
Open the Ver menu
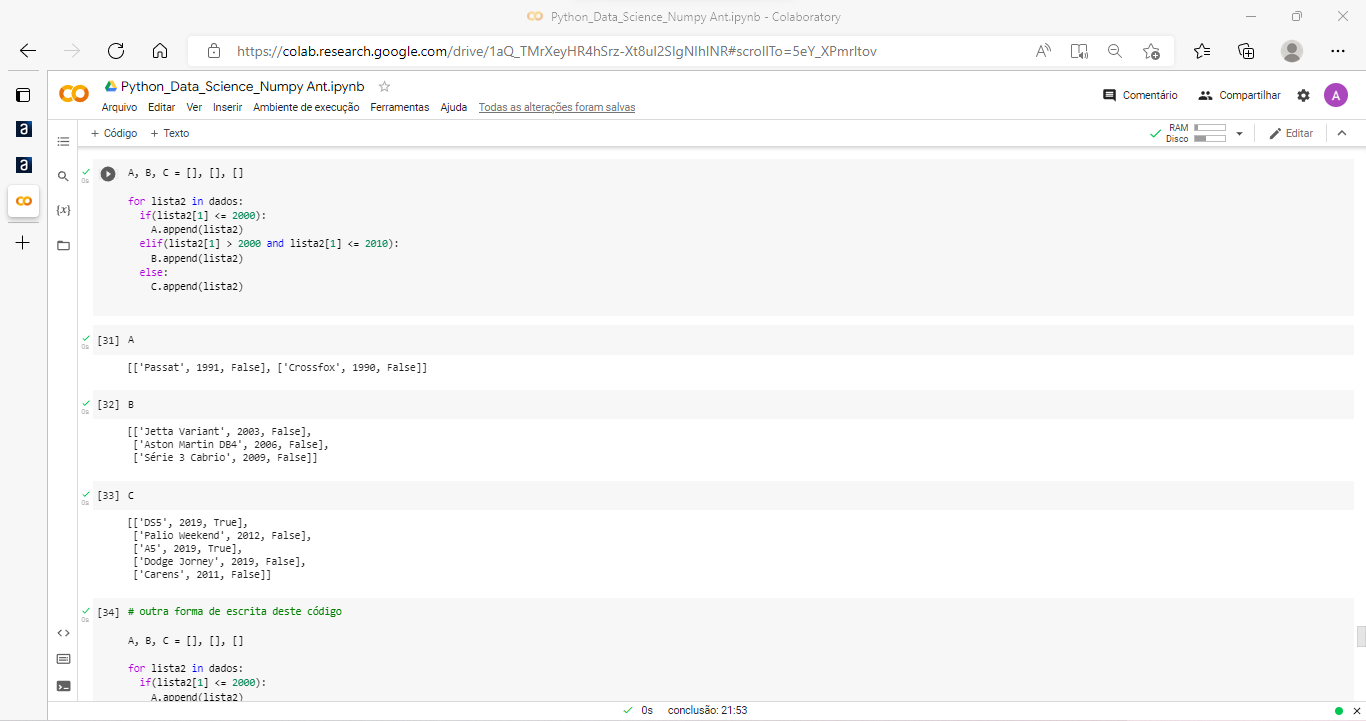(x=194, y=107)
